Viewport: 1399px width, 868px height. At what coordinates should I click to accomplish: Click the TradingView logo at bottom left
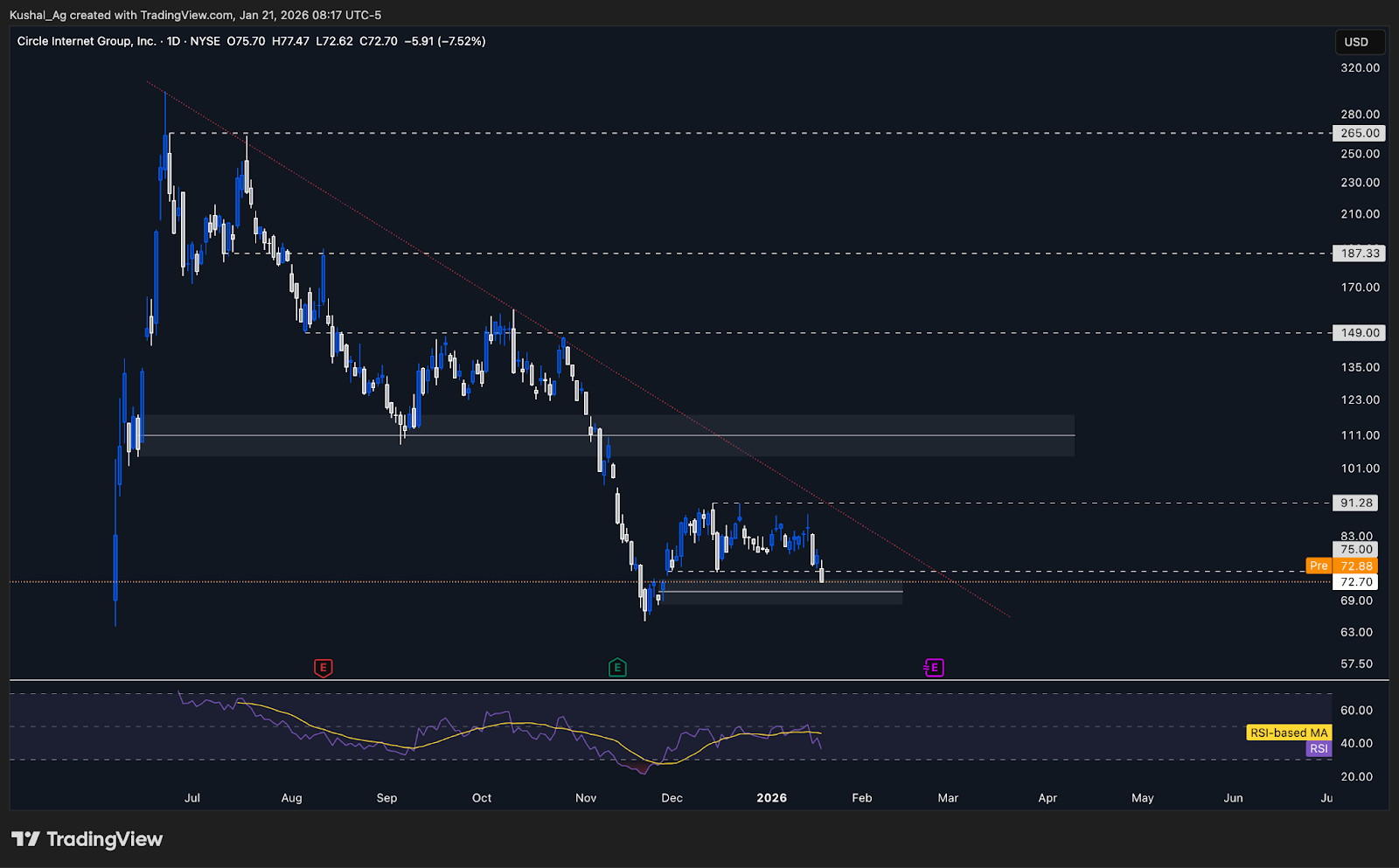(x=87, y=839)
